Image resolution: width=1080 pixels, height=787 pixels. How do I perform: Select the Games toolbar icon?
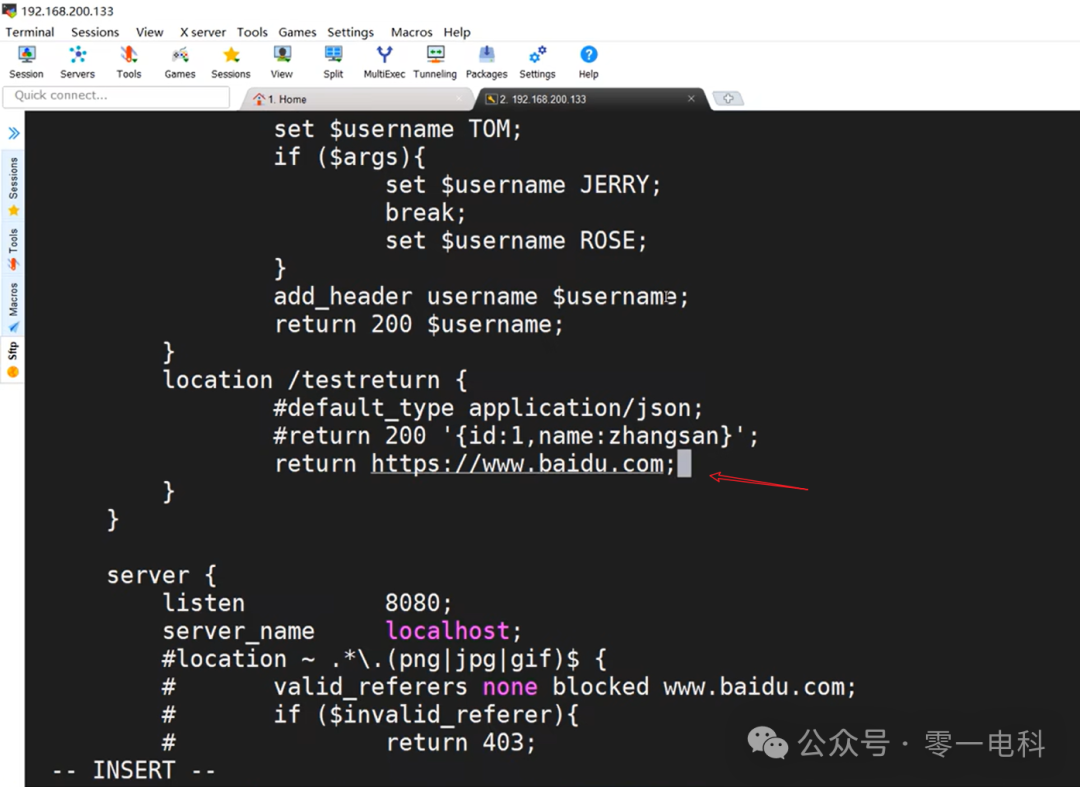click(179, 60)
